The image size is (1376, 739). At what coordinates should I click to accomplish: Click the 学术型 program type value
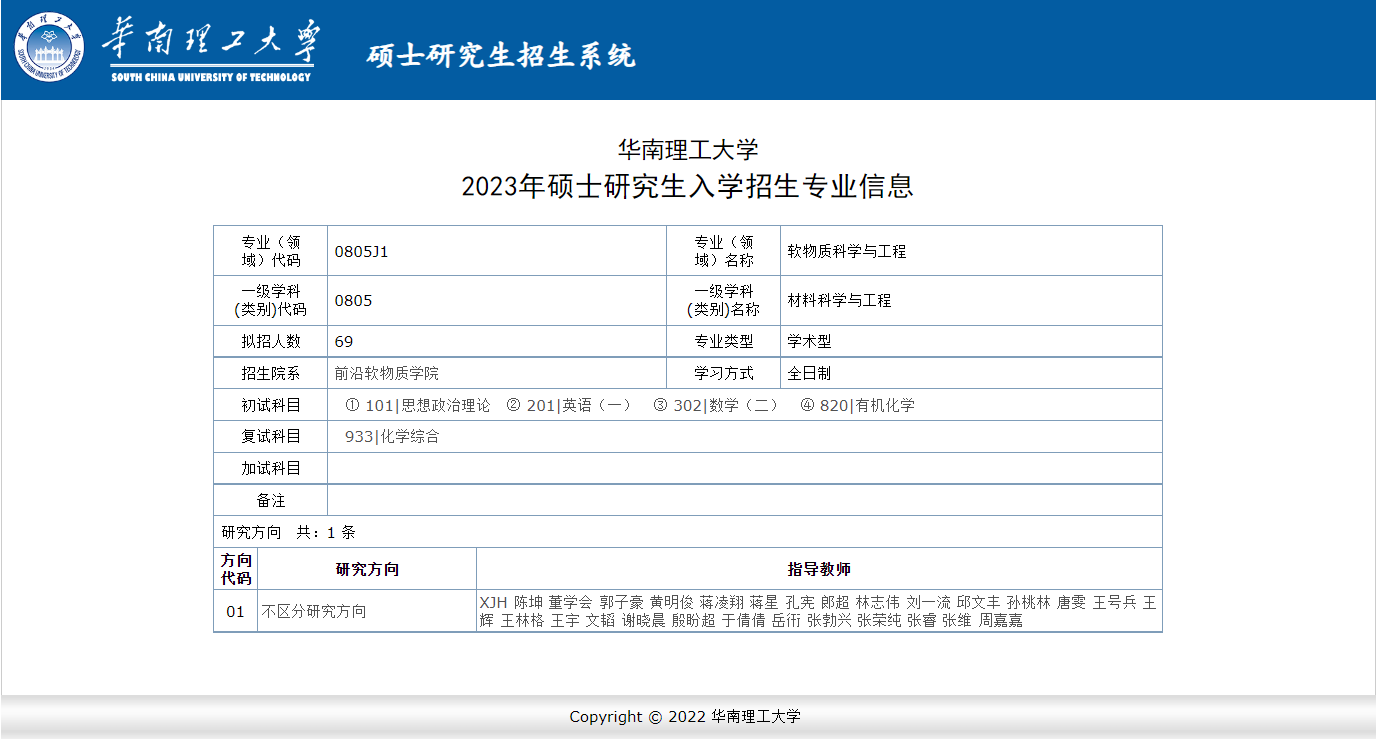click(x=809, y=341)
